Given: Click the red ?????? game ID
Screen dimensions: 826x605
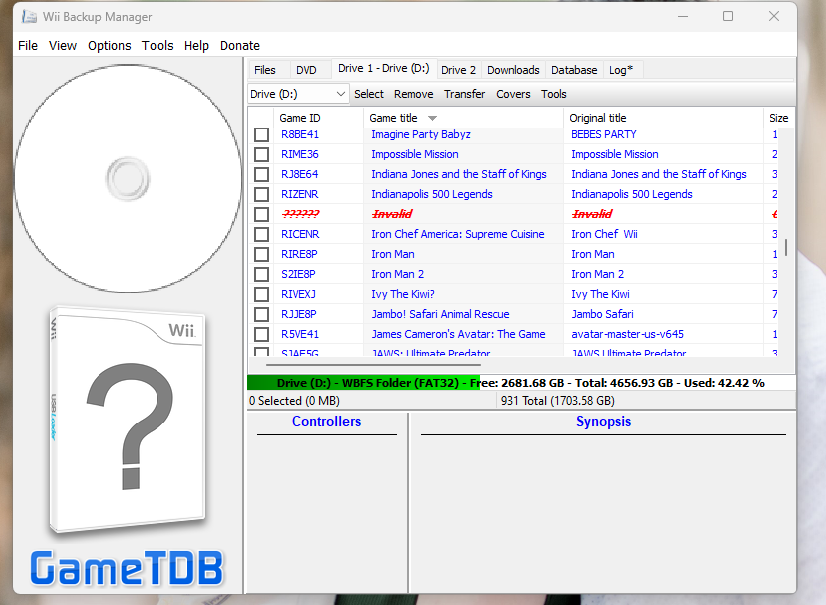Looking at the screenshot, I should [301, 214].
